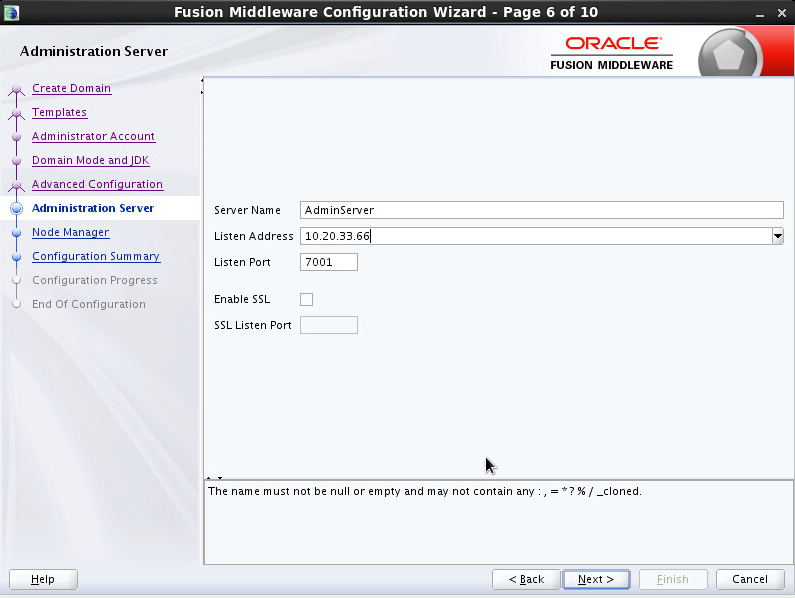
Task: Click the Oracle pentagon logo icon
Action: tap(728, 55)
